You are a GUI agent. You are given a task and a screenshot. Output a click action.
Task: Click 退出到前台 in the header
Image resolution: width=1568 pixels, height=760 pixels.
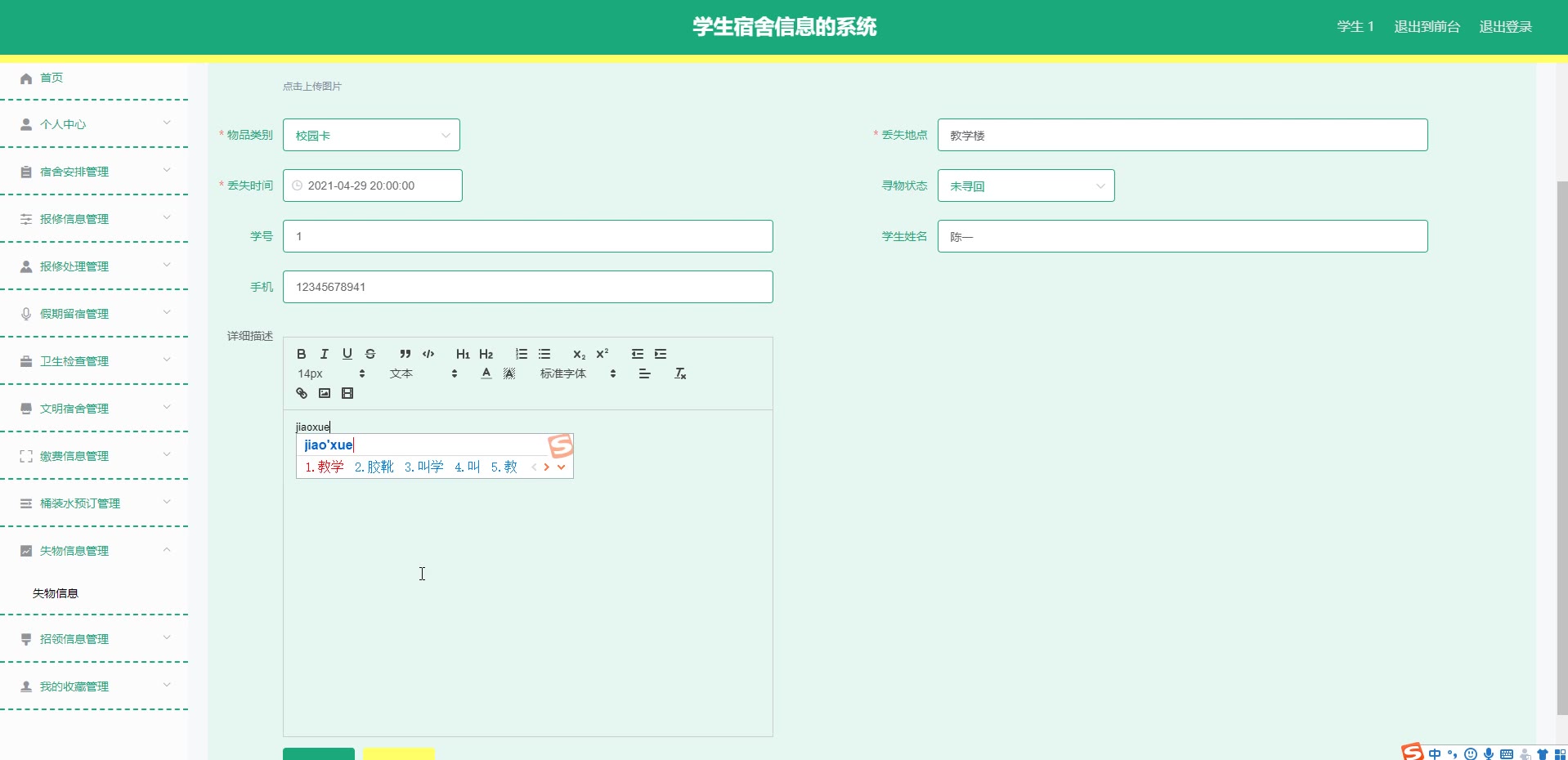pos(1427,27)
